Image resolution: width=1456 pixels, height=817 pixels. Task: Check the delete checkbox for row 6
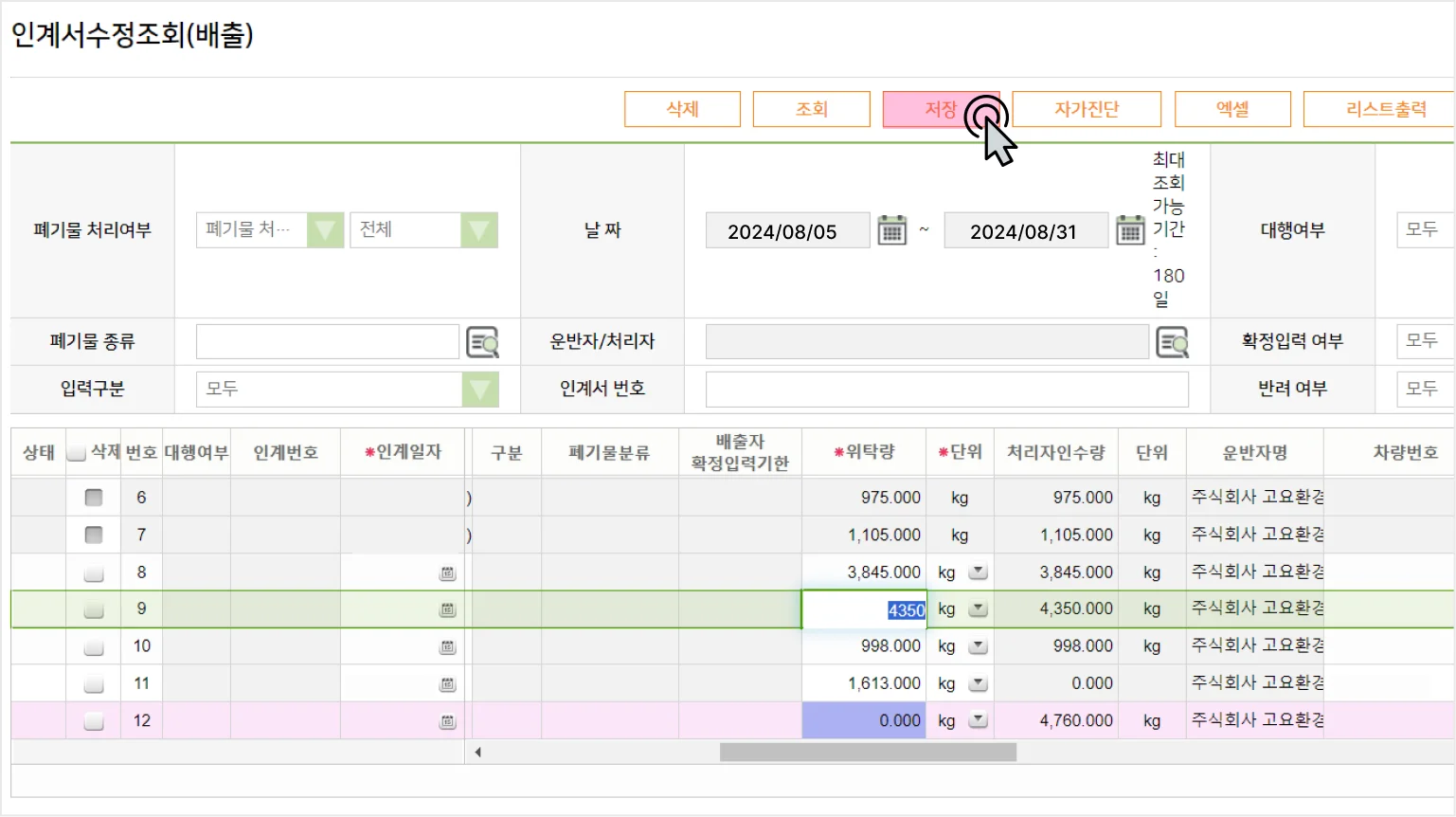coord(93,497)
